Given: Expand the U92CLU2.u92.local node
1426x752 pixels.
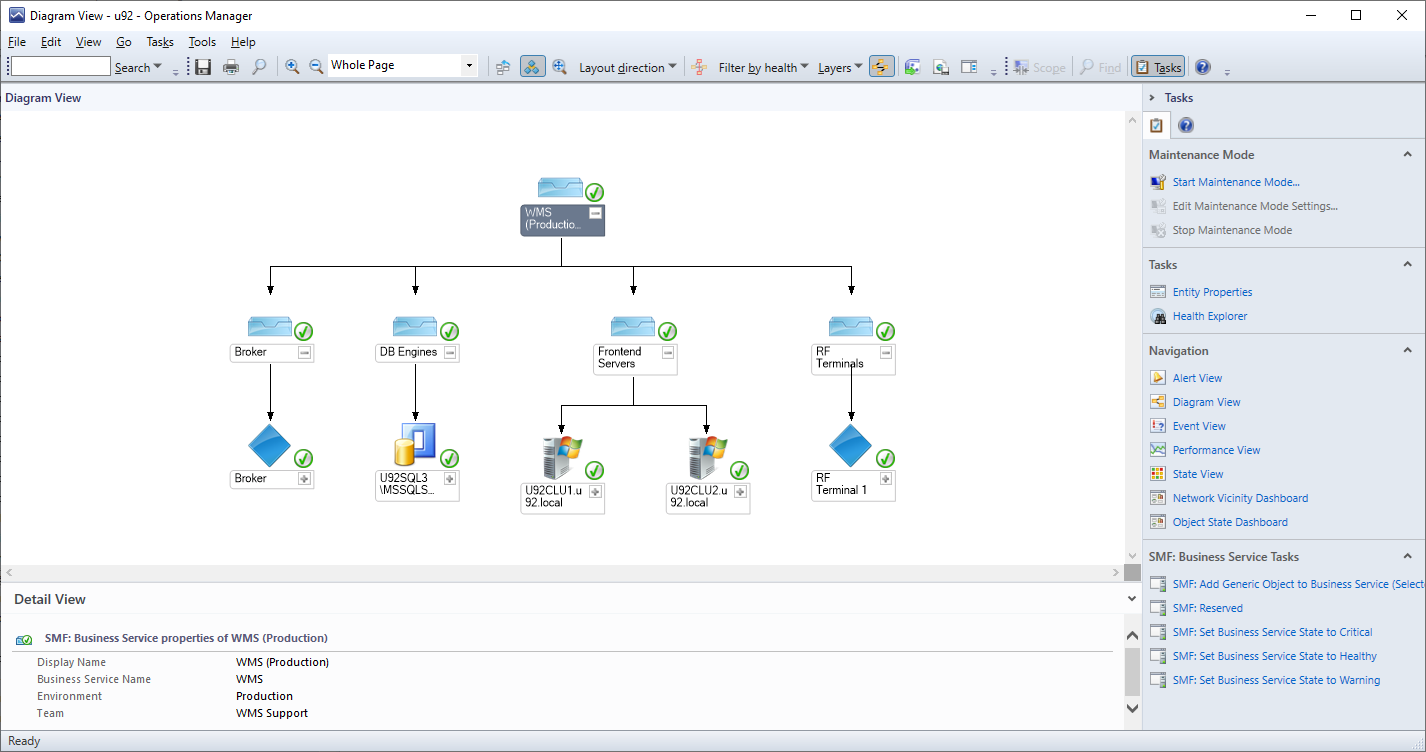Looking at the screenshot, I should 741,491.
